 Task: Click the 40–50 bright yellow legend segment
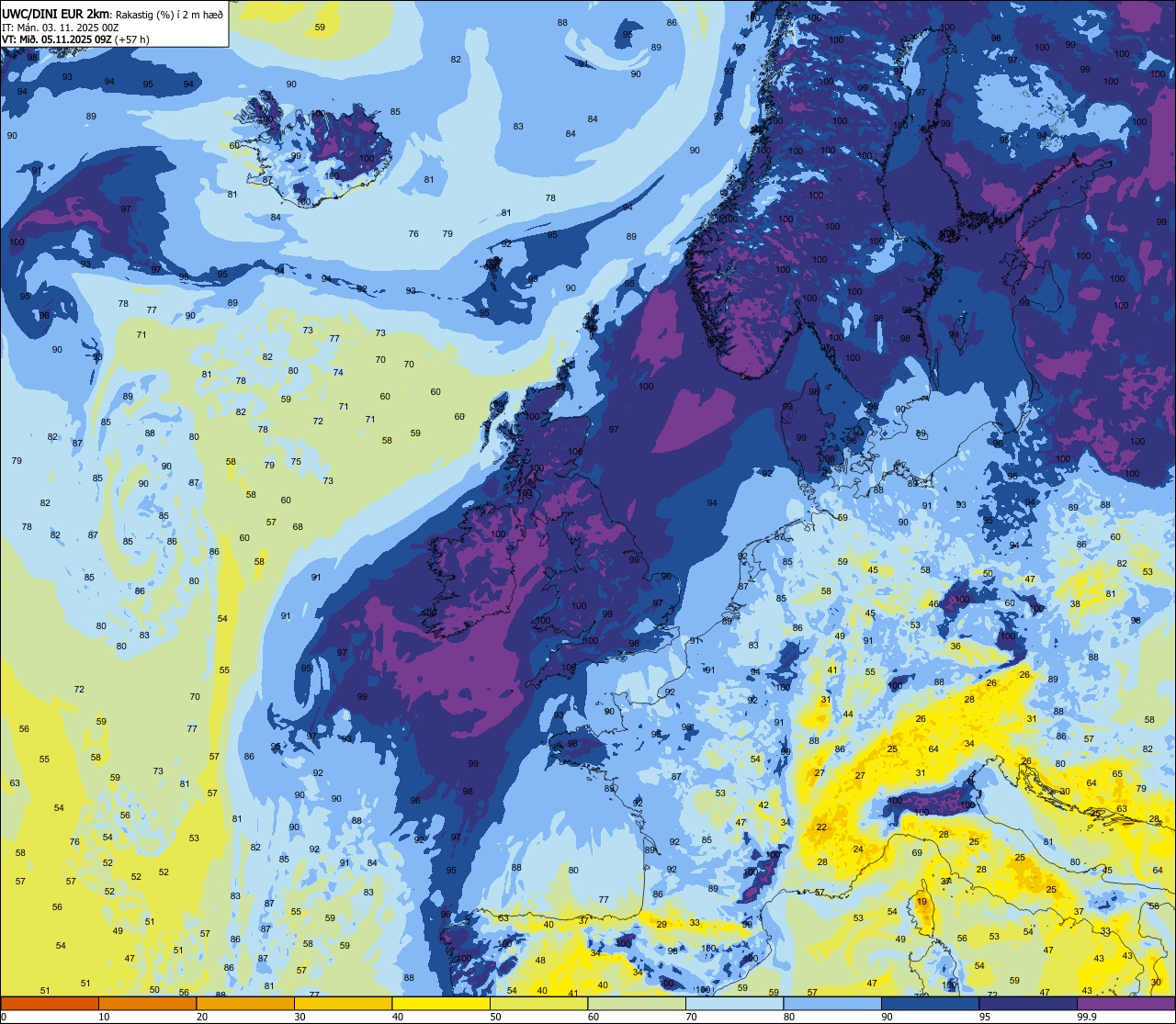point(441,1004)
